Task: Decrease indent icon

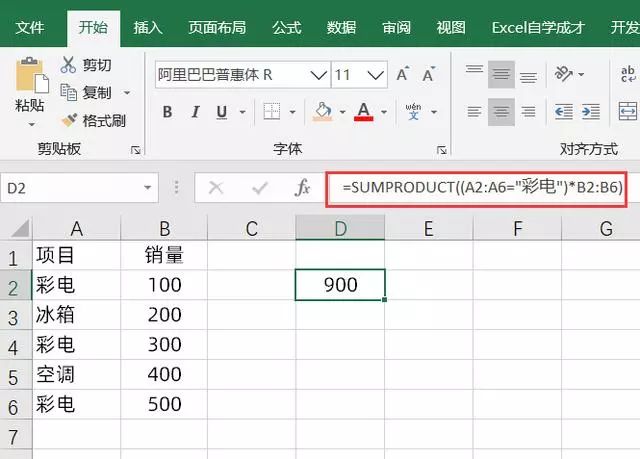Action: click(x=564, y=111)
